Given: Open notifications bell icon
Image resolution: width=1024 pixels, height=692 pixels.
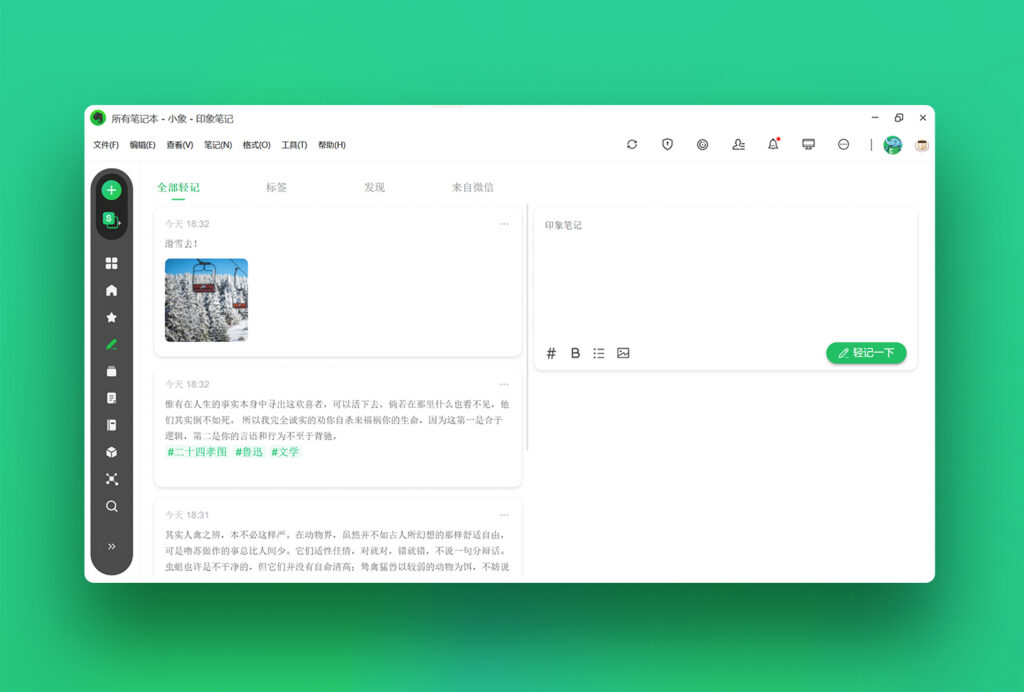Looking at the screenshot, I should point(773,144).
